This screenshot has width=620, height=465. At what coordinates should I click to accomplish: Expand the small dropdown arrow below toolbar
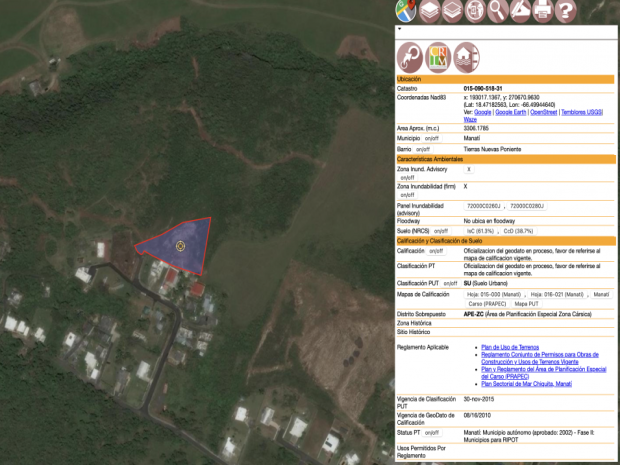coord(400,30)
